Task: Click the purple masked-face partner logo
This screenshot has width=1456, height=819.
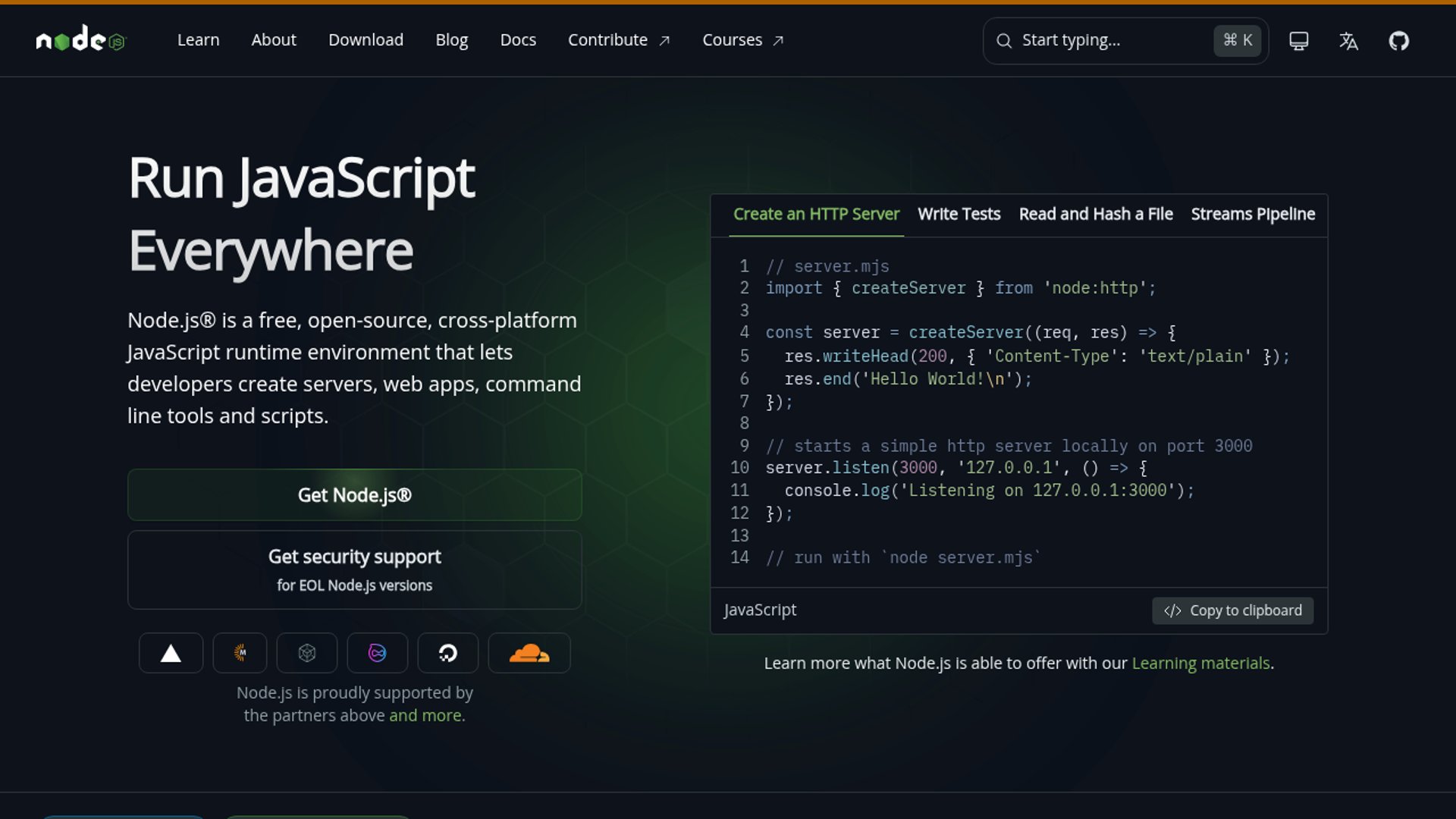Action: pos(377,653)
